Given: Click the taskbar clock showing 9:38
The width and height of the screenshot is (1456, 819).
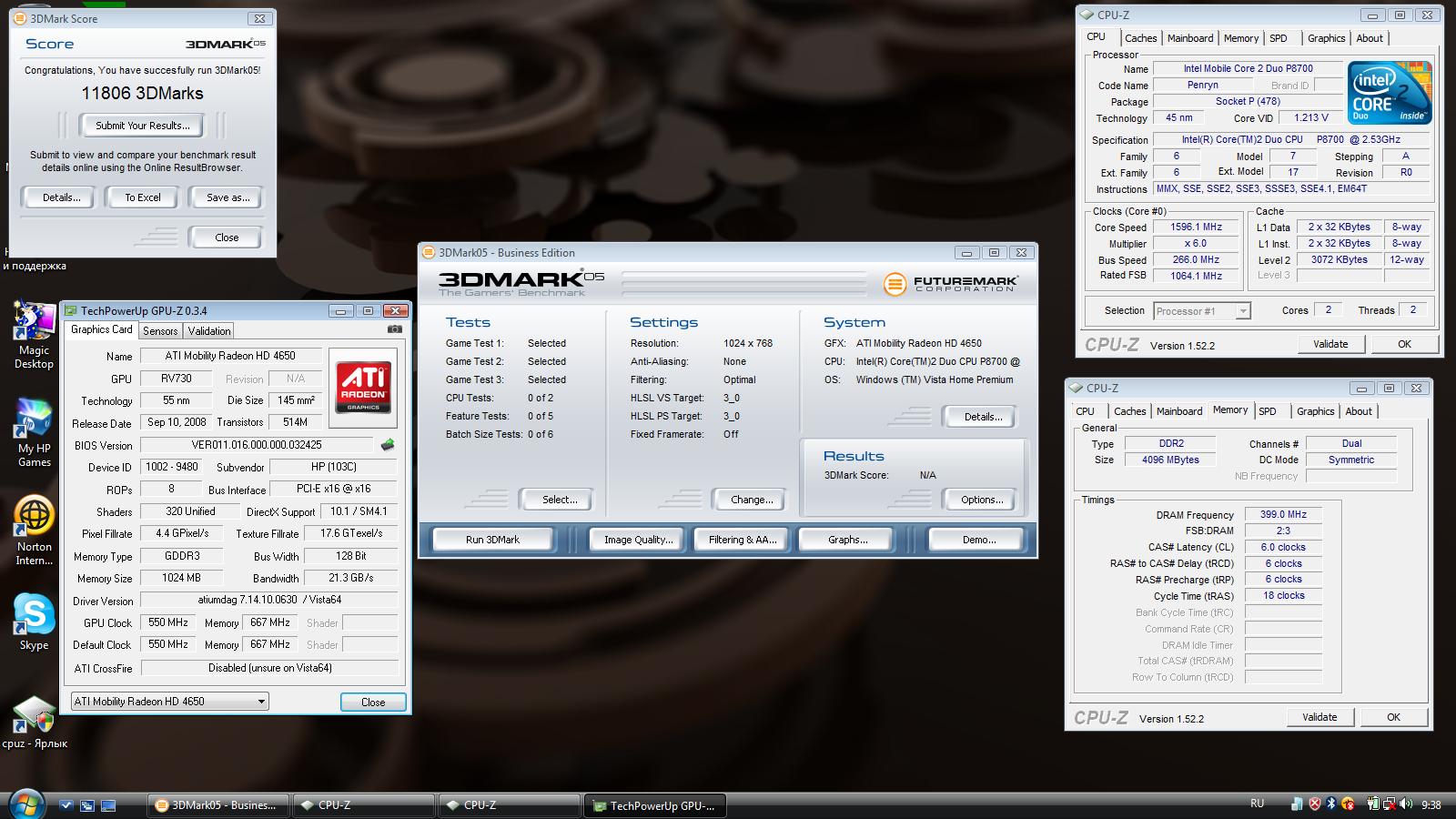Looking at the screenshot, I should (1431, 804).
